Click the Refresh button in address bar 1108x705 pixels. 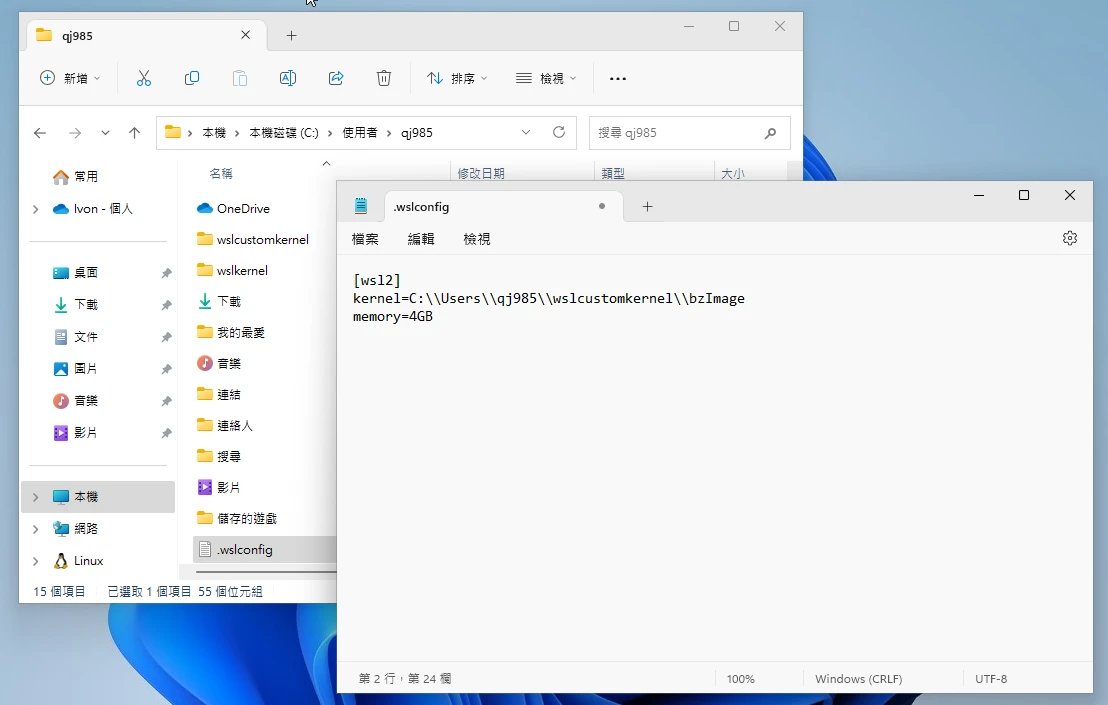pyautogui.click(x=559, y=132)
